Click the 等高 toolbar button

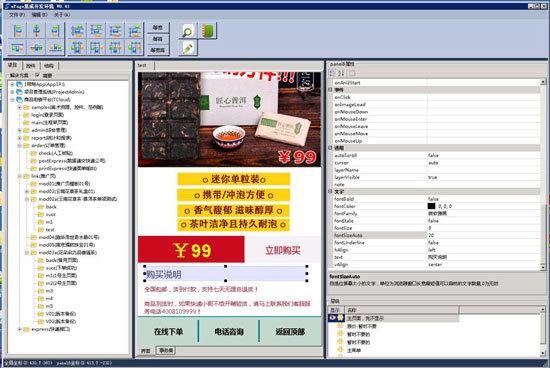pyautogui.click(x=158, y=39)
